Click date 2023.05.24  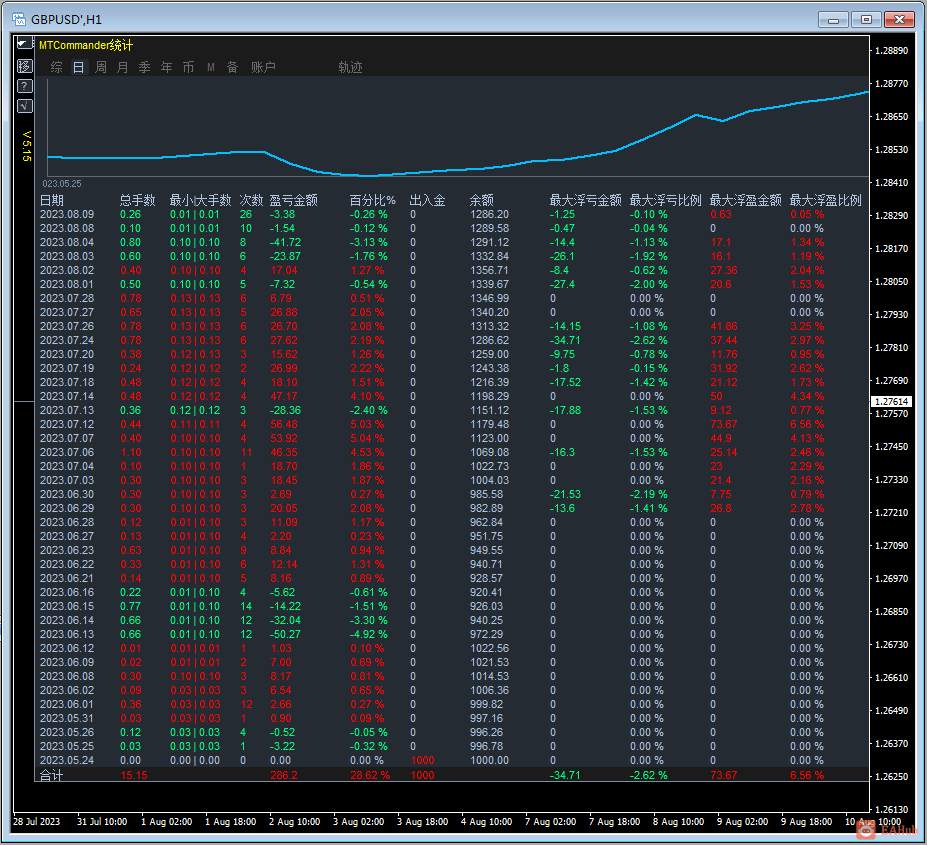tap(67, 760)
